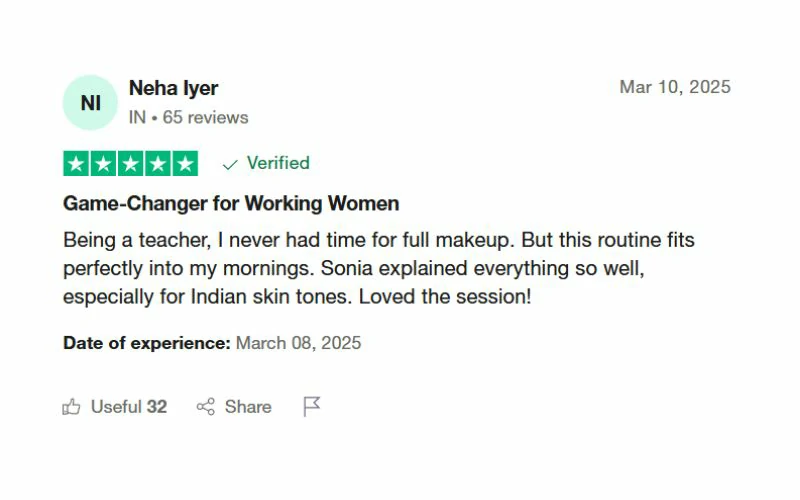Click the Mar 10, 2025 review date

coord(675,87)
